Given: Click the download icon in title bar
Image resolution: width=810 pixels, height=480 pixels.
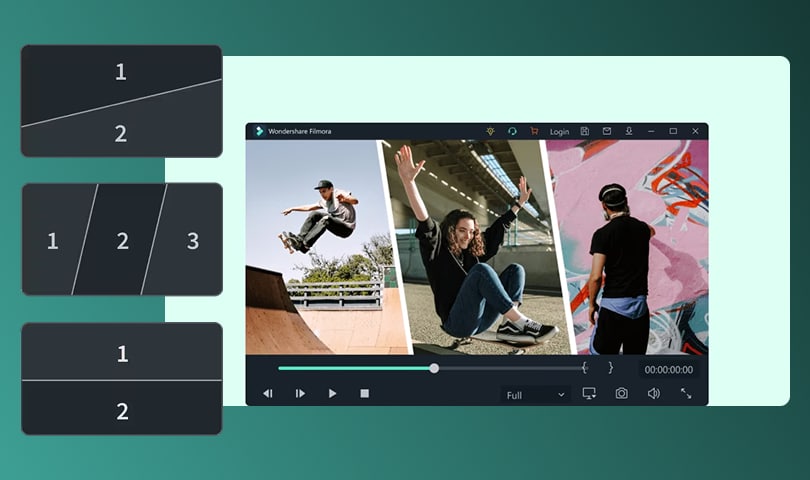Looking at the screenshot, I should [629, 131].
